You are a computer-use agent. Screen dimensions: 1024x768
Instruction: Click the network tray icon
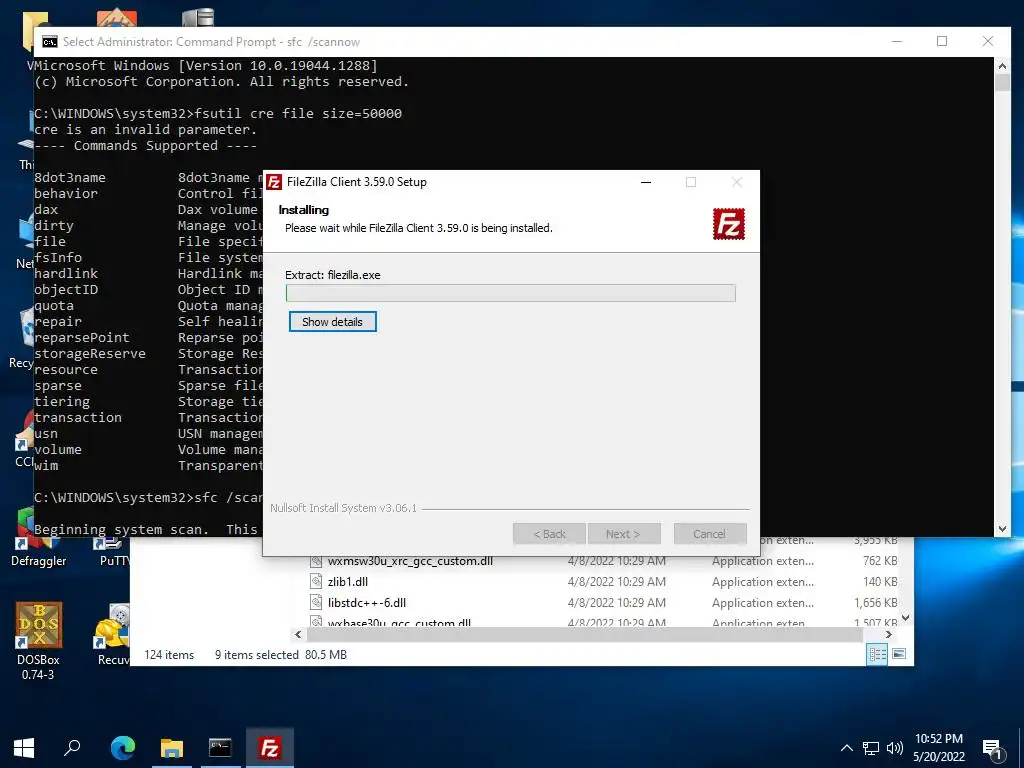pos(871,748)
